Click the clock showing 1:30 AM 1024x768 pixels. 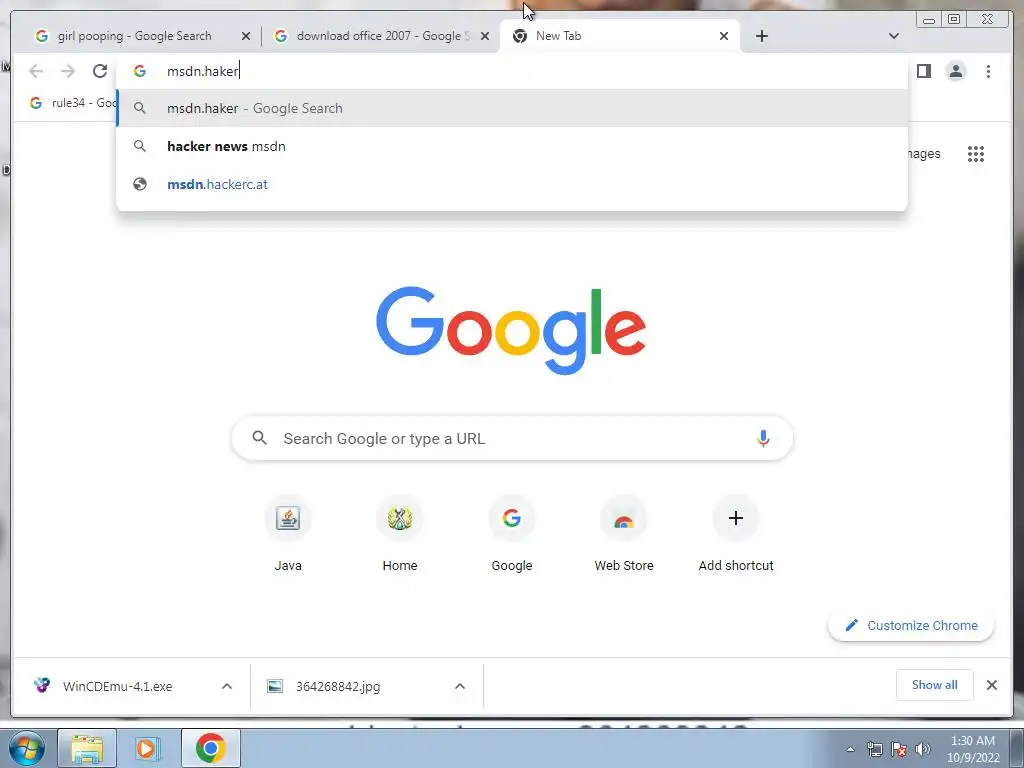coord(973,748)
